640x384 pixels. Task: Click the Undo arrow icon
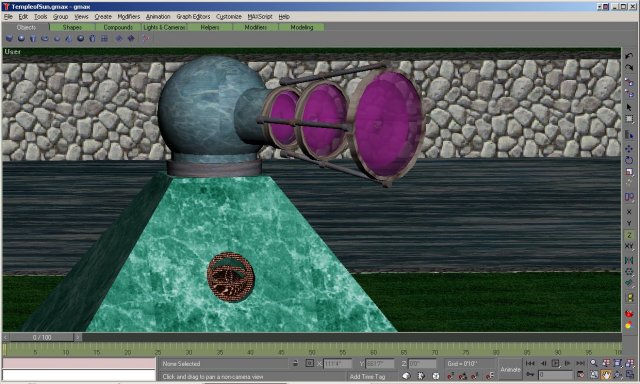tap(629, 56)
